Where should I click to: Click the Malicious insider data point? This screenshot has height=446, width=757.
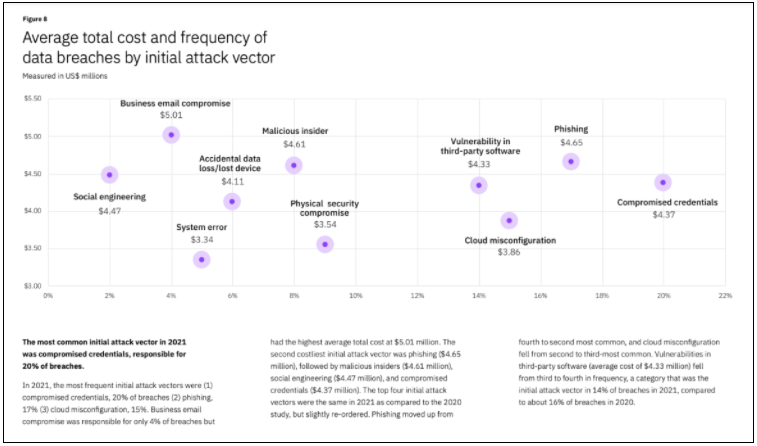293,165
